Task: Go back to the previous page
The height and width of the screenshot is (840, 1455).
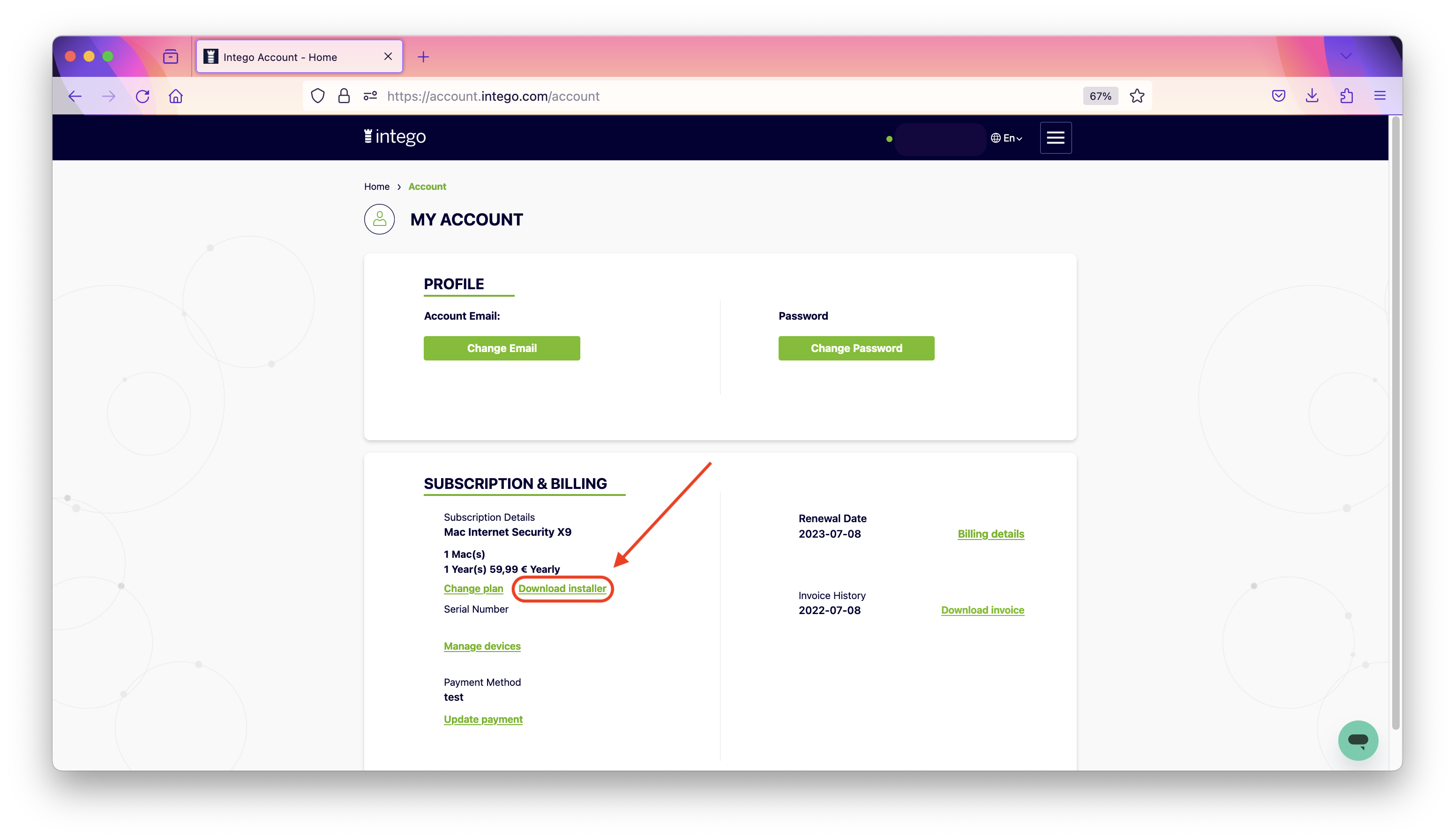Action: coord(75,97)
